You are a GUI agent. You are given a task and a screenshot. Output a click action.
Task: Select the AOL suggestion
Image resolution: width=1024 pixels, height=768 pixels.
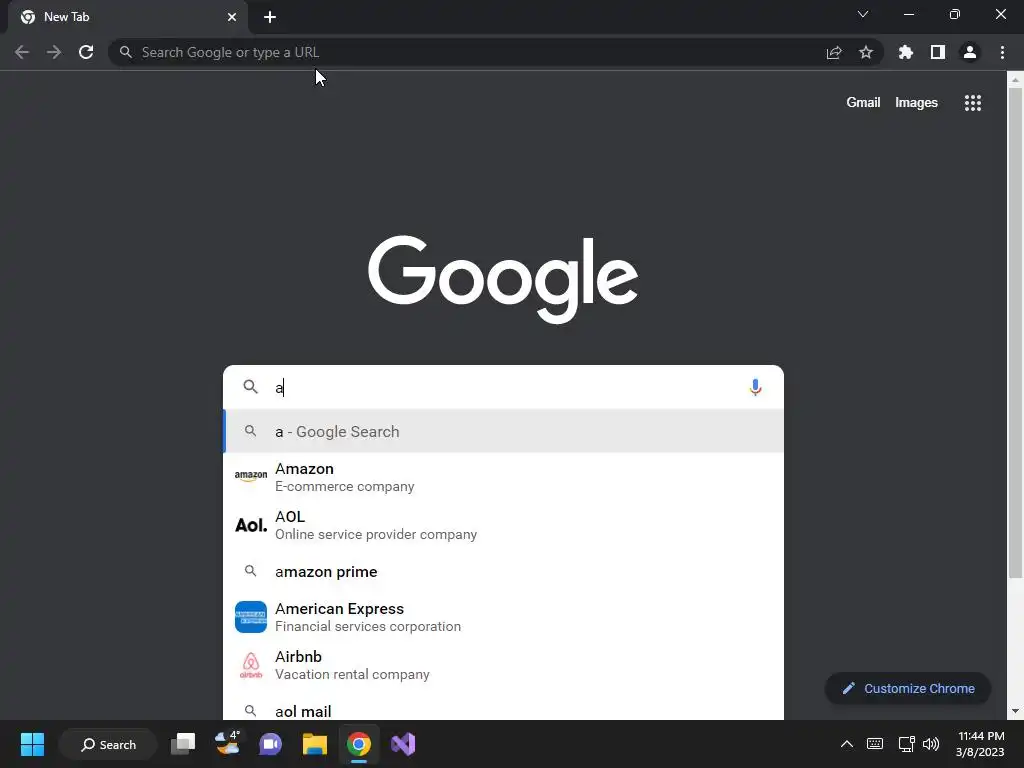point(504,525)
